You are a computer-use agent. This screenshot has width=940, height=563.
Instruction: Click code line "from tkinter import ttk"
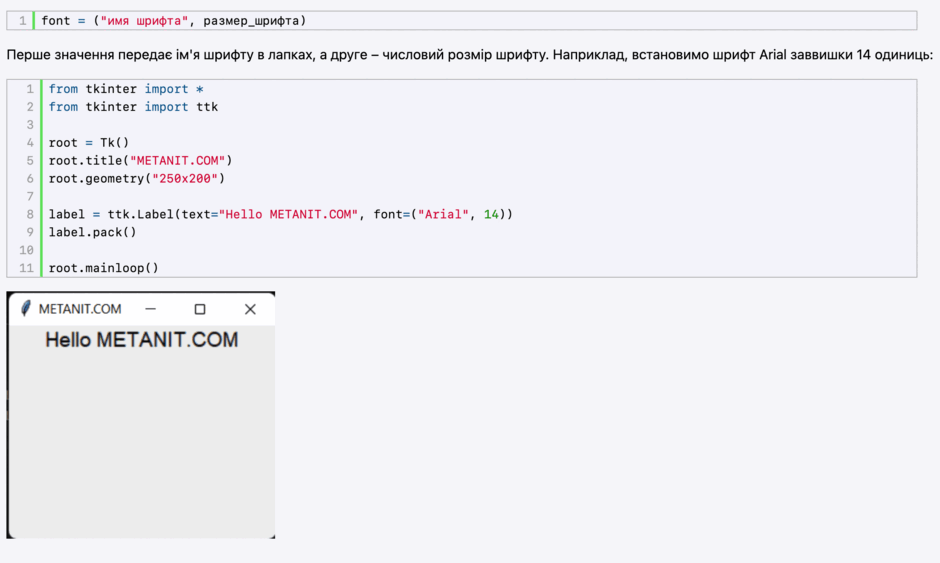133,107
